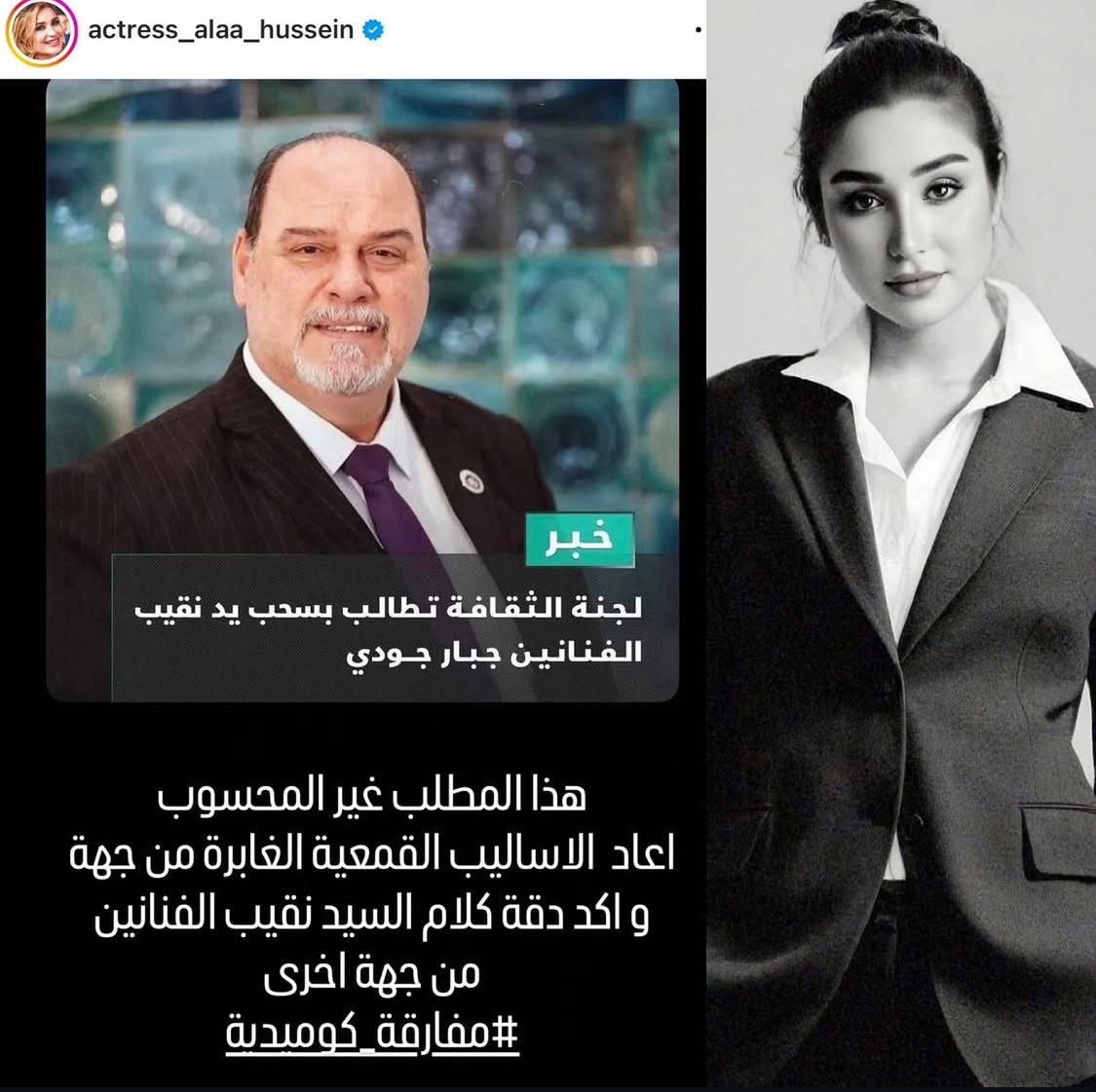Open the hashtag #مفارقة_كوميدية
This screenshot has height=1092, width=1096.
[x=372, y=1032]
